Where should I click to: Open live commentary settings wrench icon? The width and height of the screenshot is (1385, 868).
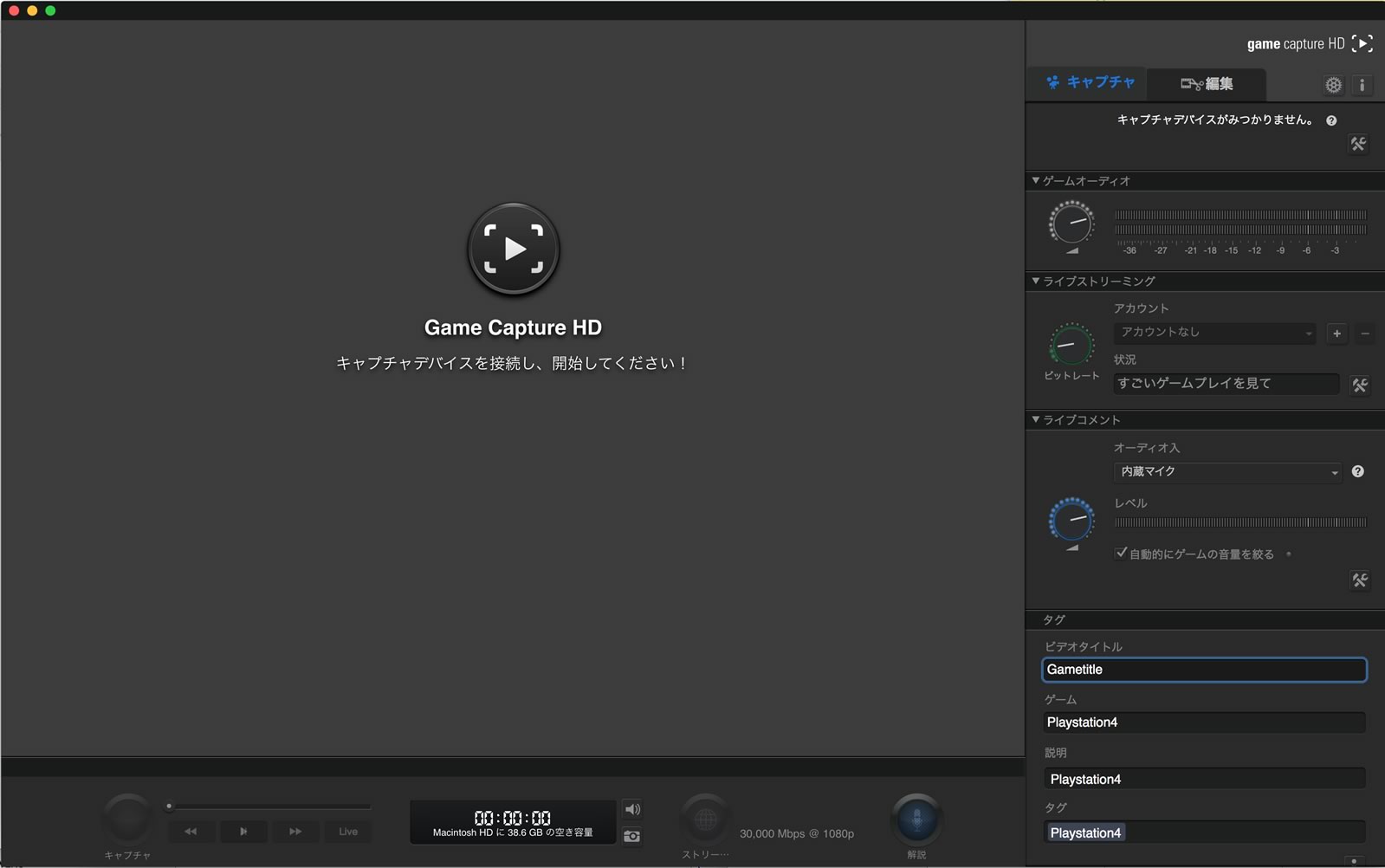point(1360,580)
